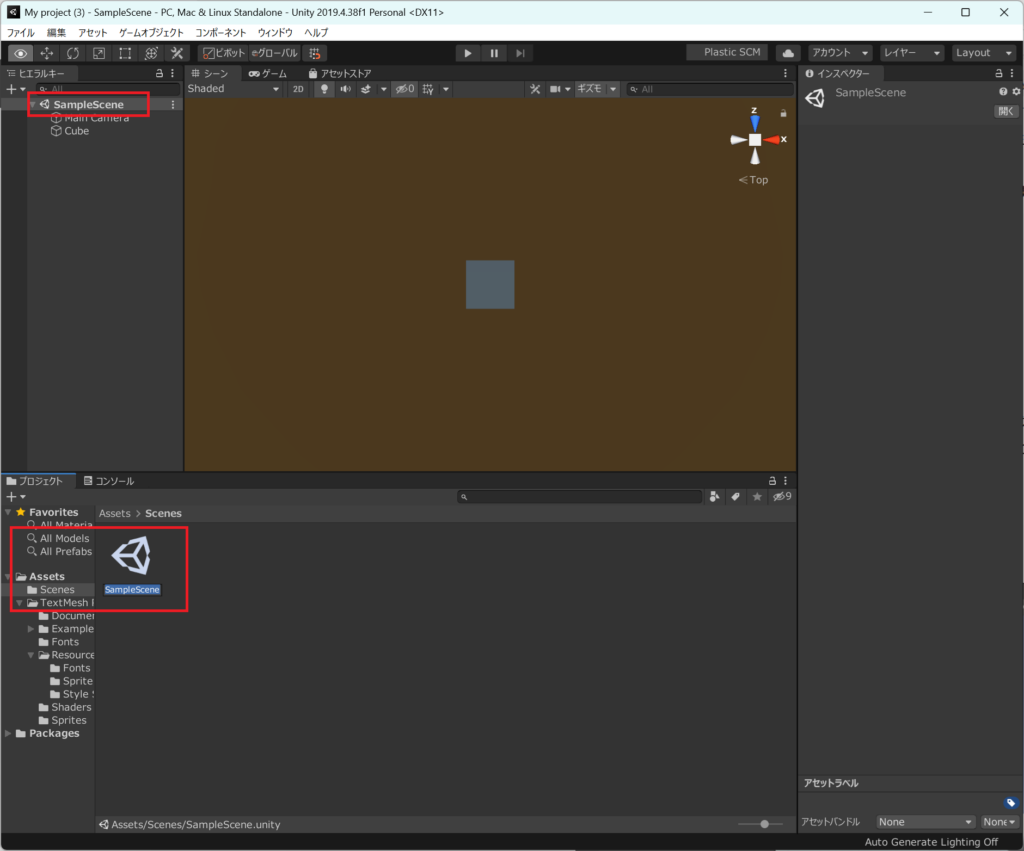This screenshot has height=851, width=1024.
Task: Toggle grid snapping icon in toolbar
Action: click(x=315, y=54)
